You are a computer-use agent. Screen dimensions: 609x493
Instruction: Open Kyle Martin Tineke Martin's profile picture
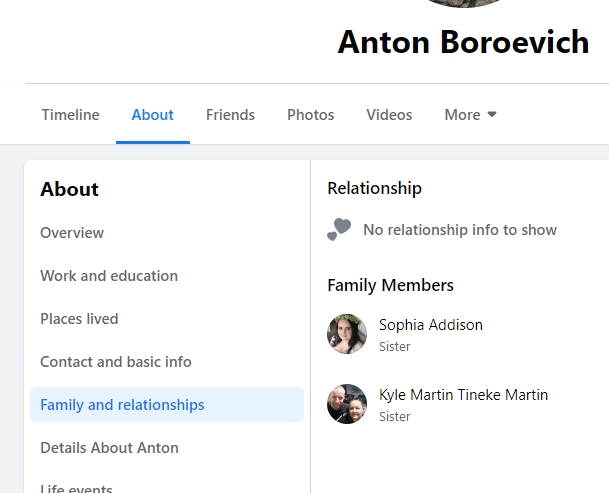coord(347,404)
